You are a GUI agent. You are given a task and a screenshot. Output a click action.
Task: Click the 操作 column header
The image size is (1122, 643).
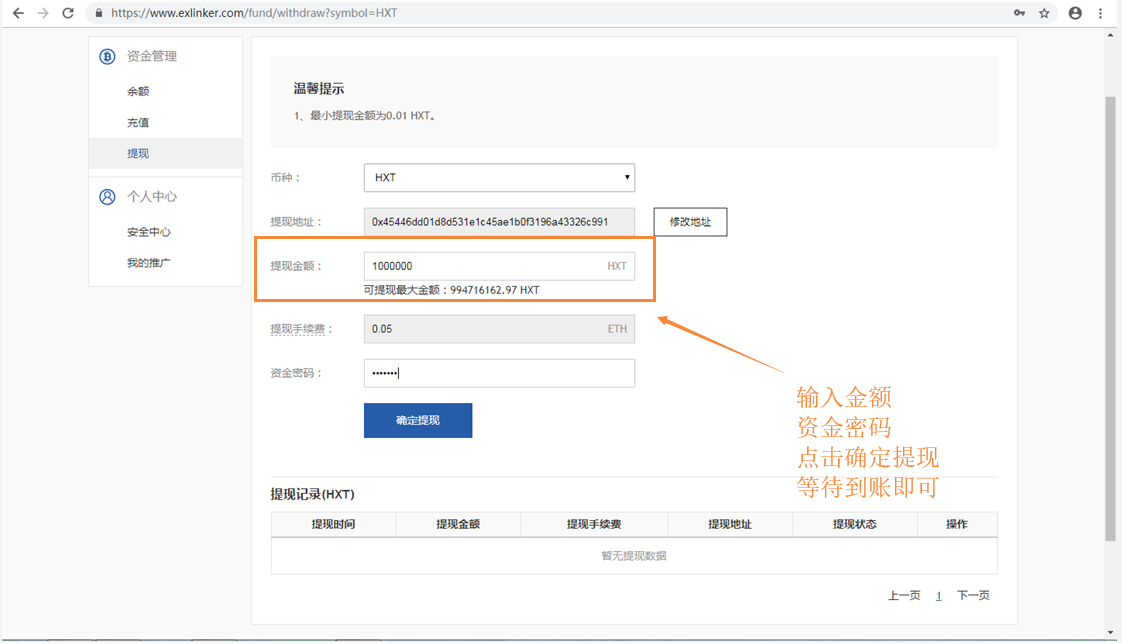[957, 524]
